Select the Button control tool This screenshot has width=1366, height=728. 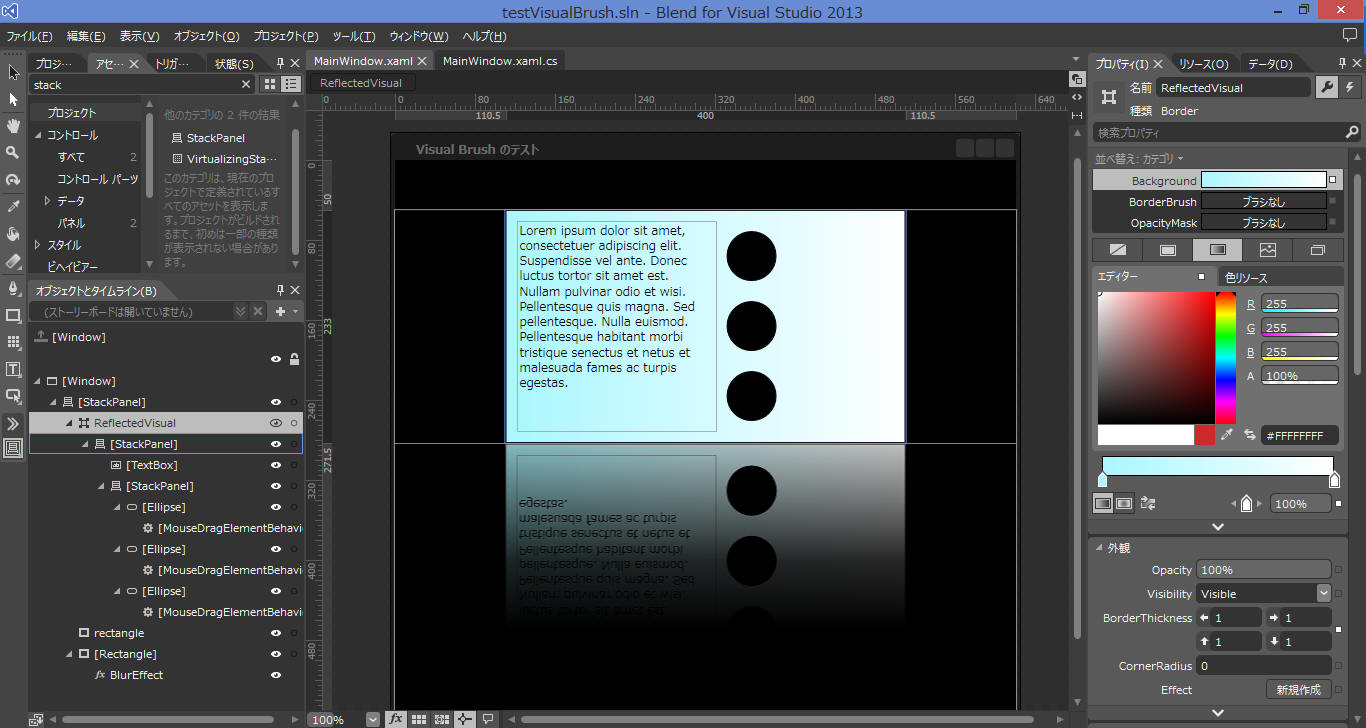[13, 396]
